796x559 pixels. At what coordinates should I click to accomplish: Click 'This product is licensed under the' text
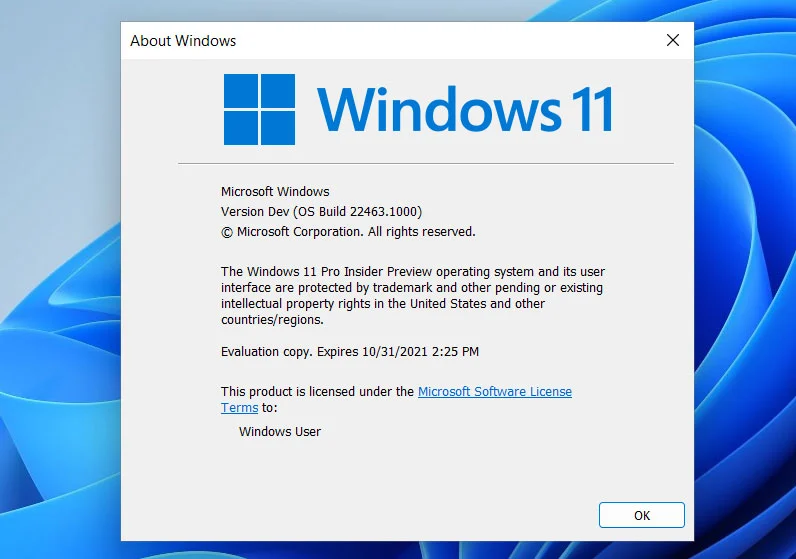point(317,391)
